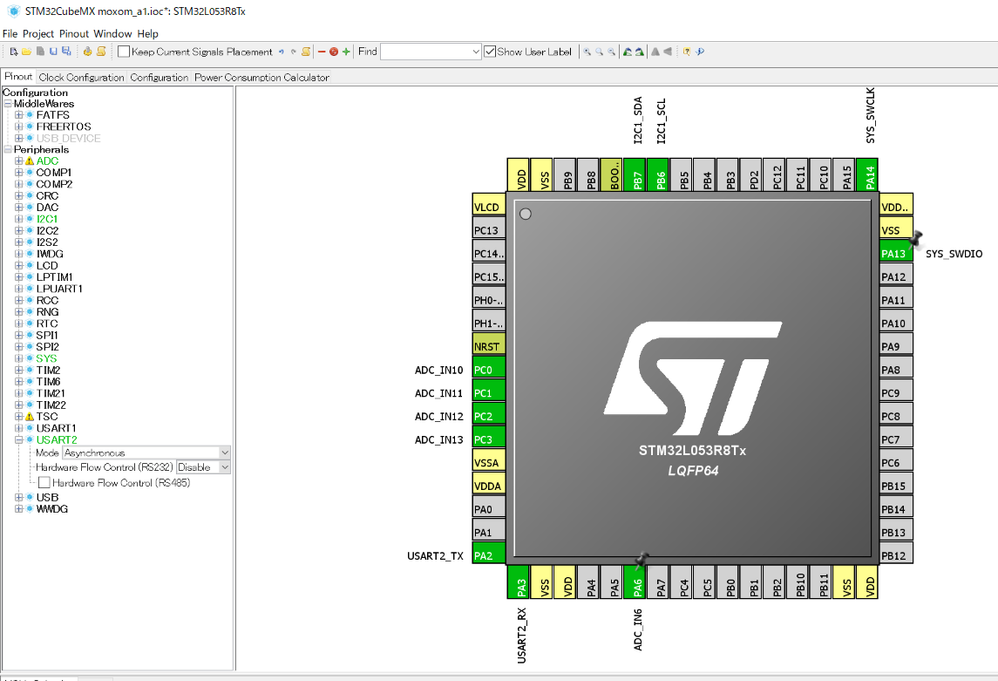Open the USART2 Mode dropdown
Viewport: 998px width, 681px height.
point(225,453)
